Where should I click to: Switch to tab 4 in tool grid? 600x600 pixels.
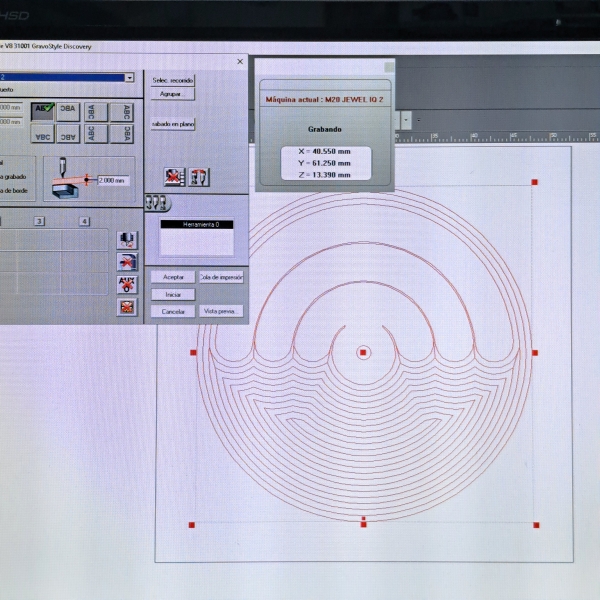pyautogui.click(x=84, y=220)
